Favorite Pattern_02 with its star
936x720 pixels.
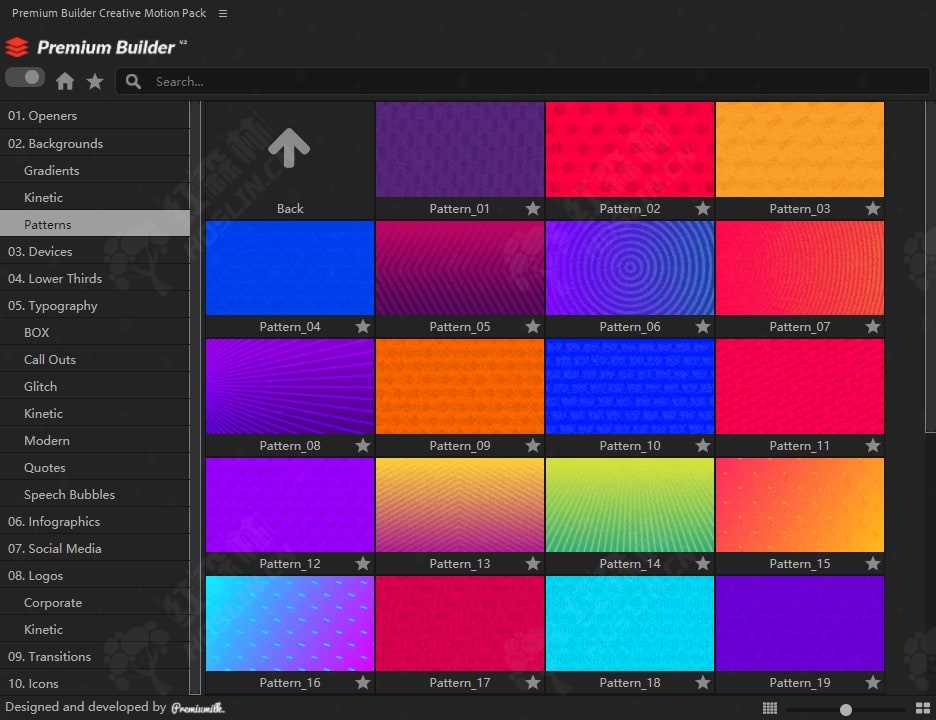click(703, 208)
